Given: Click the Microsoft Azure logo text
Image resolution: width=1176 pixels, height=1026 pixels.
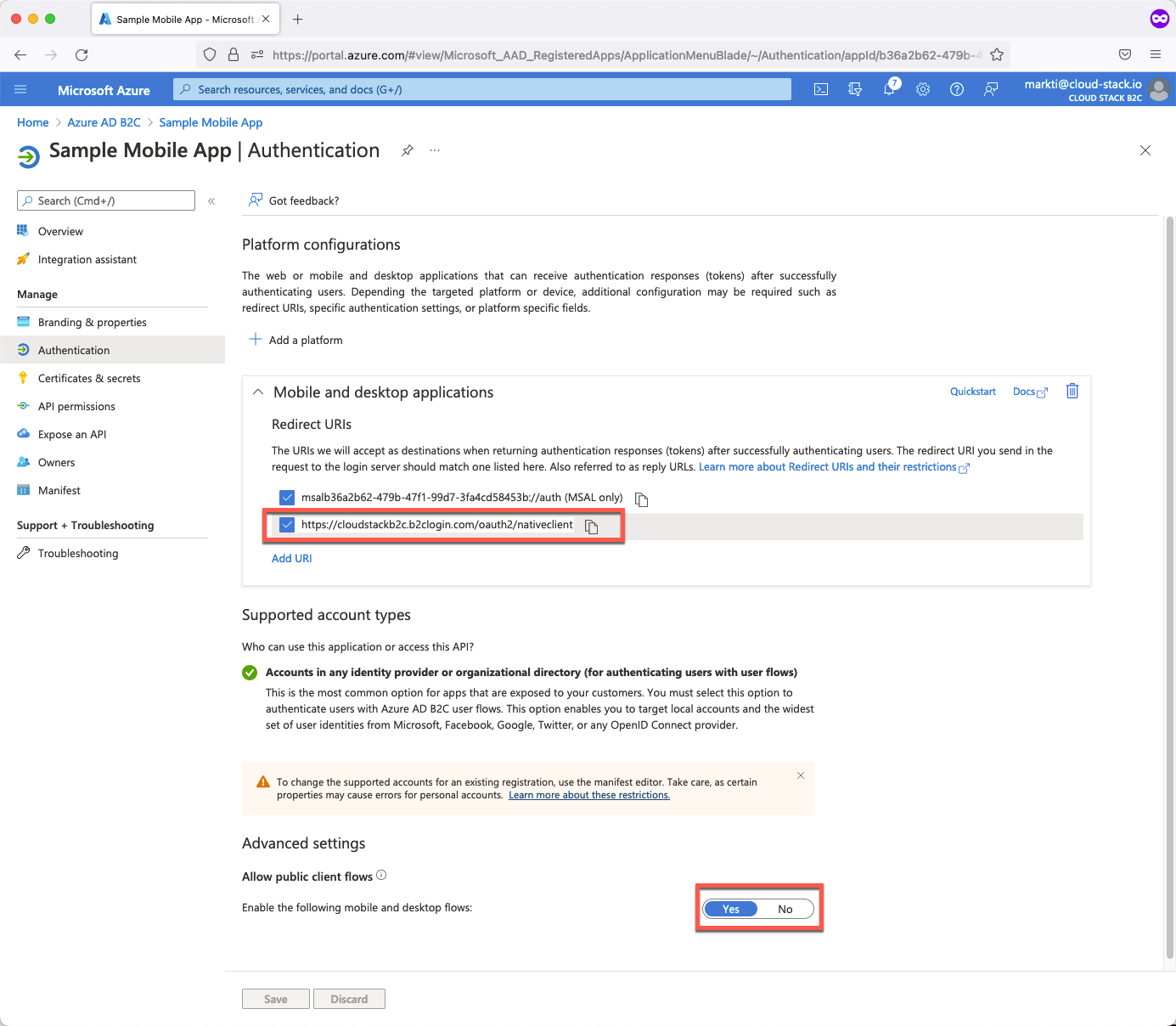Looking at the screenshot, I should [104, 90].
